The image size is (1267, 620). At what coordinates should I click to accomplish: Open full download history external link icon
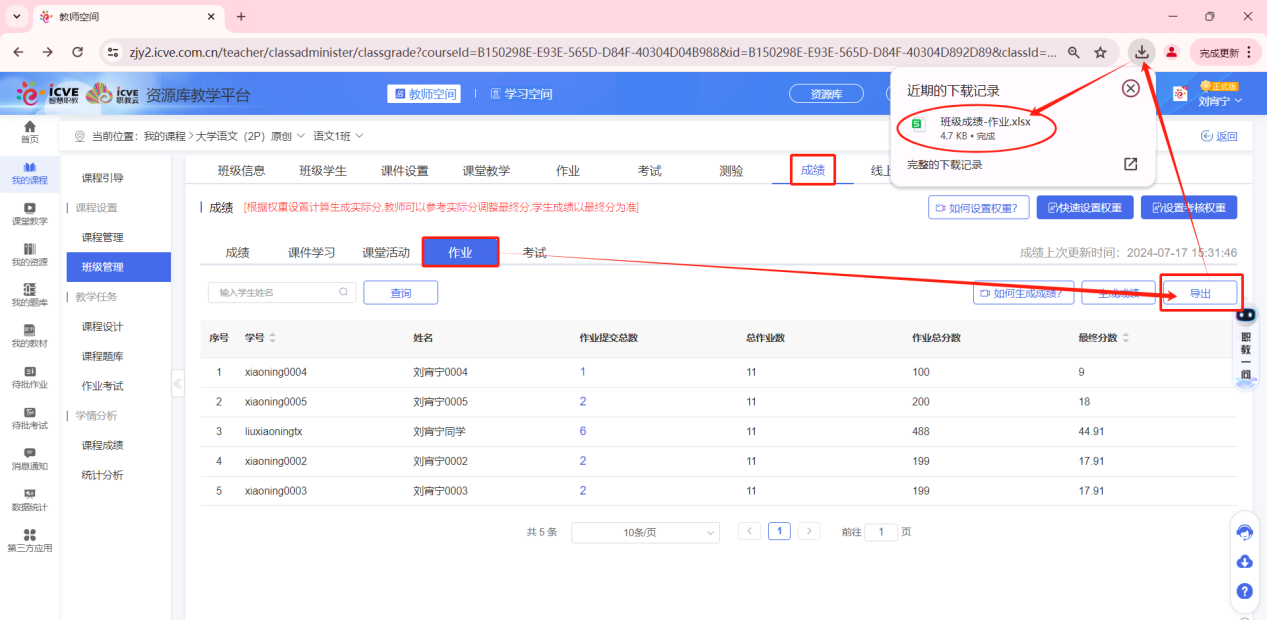click(1130, 164)
